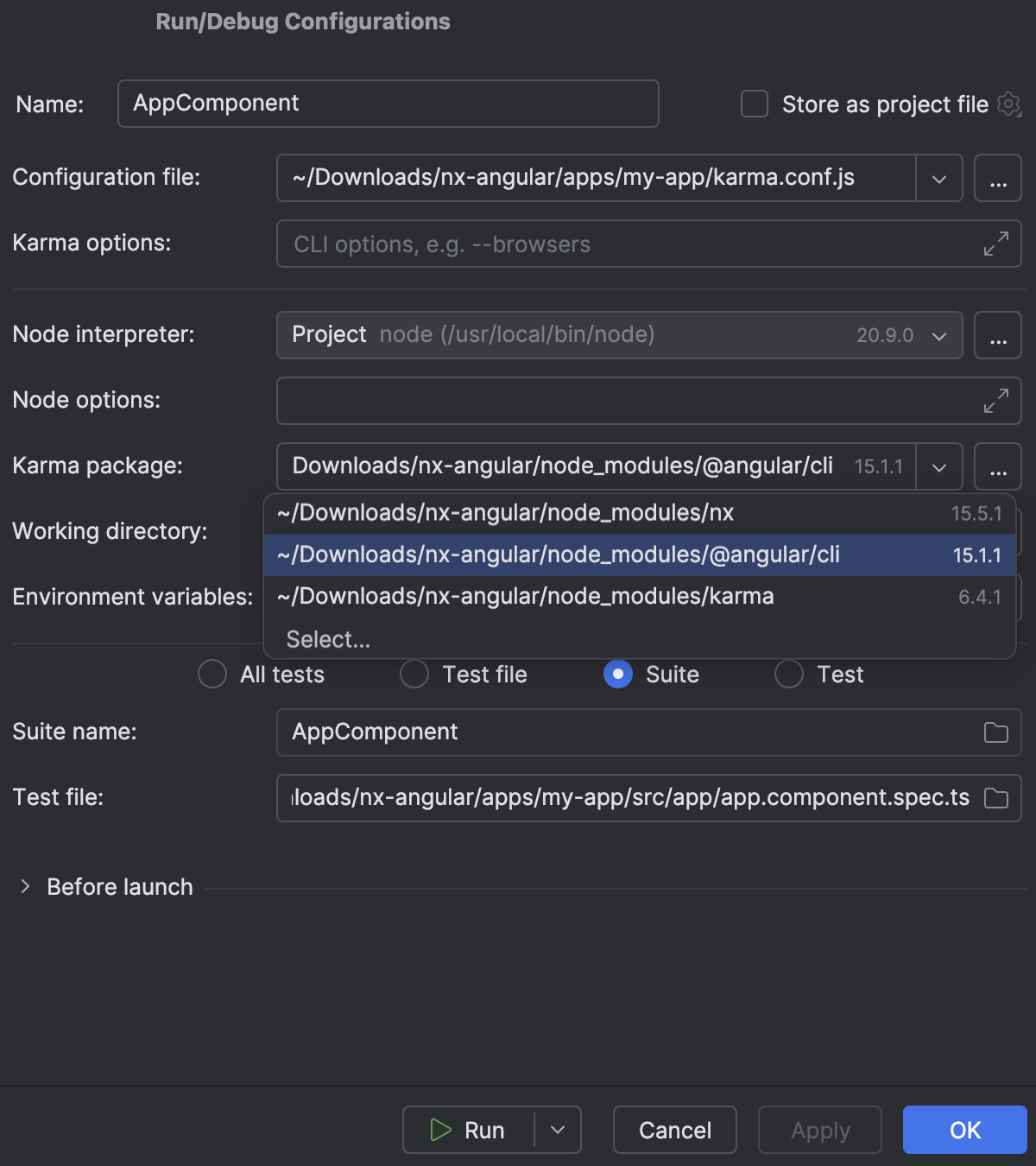Click the AppComponent name input field

388,104
